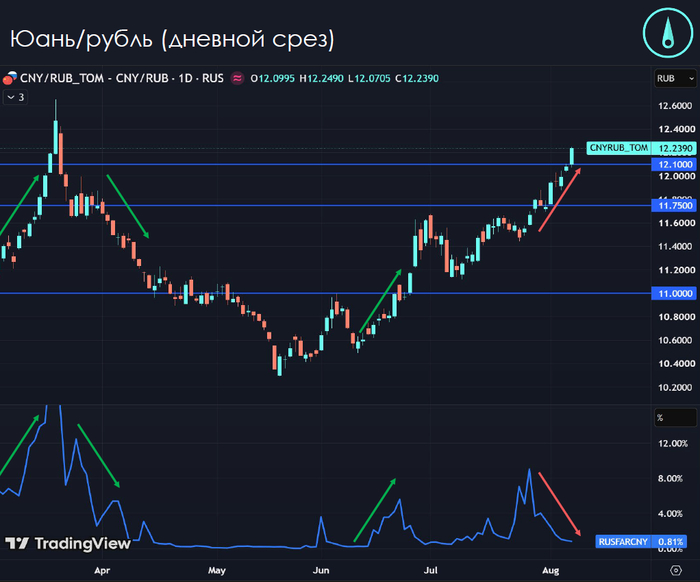
Task: Click the high value H12.2490
Action: 321,79
